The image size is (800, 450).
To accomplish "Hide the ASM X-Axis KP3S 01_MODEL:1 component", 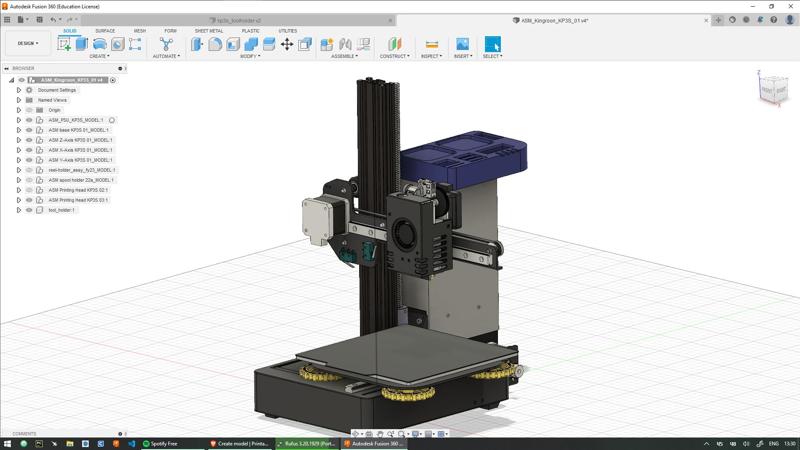I will (29, 150).
